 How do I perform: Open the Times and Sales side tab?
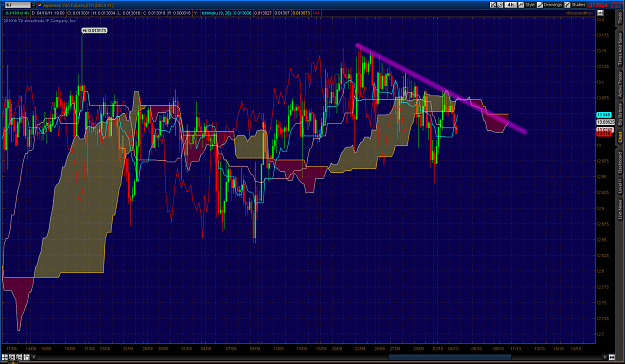(620, 49)
